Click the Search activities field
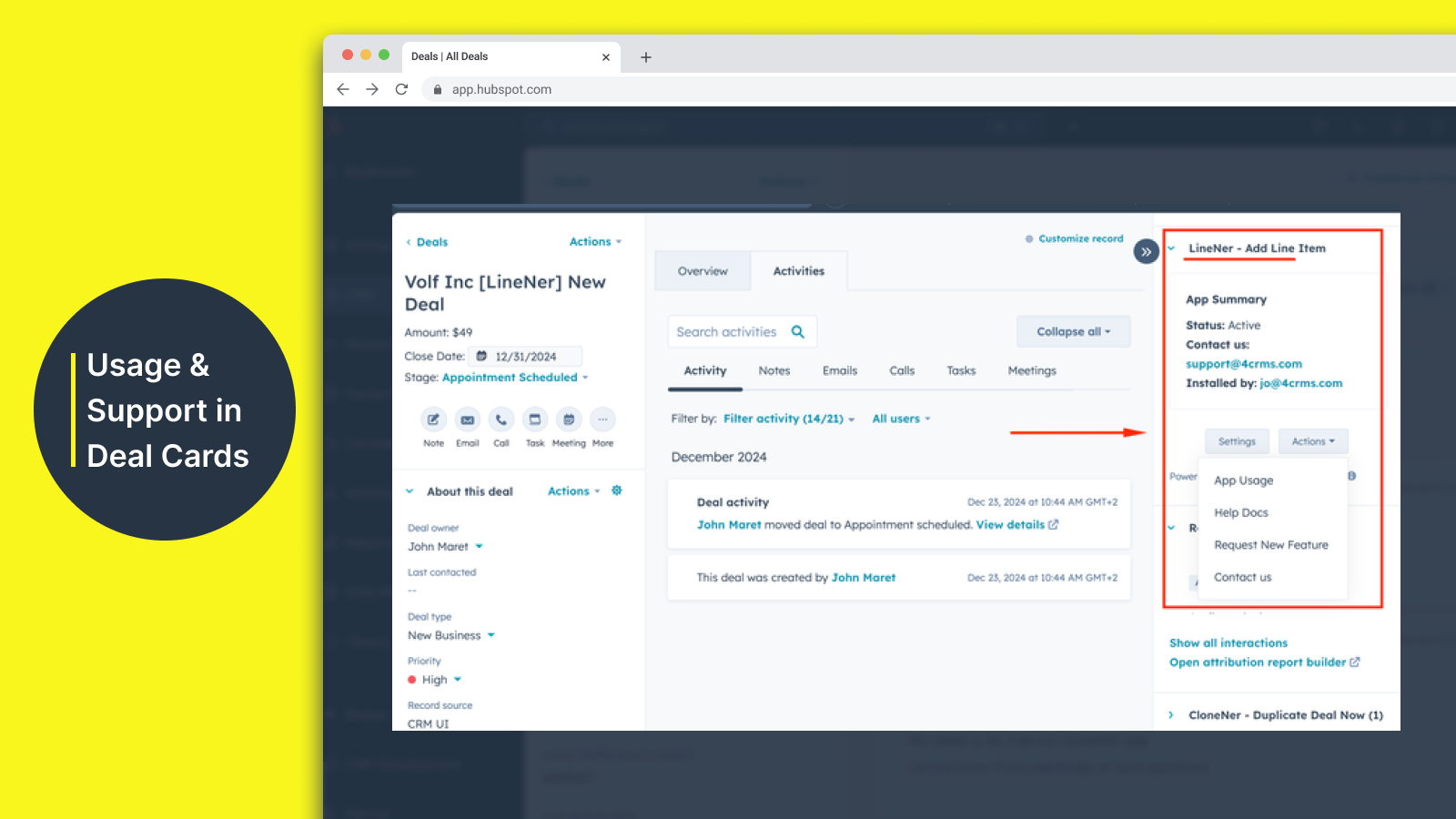This screenshot has width=1456, height=819. pos(742,332)
